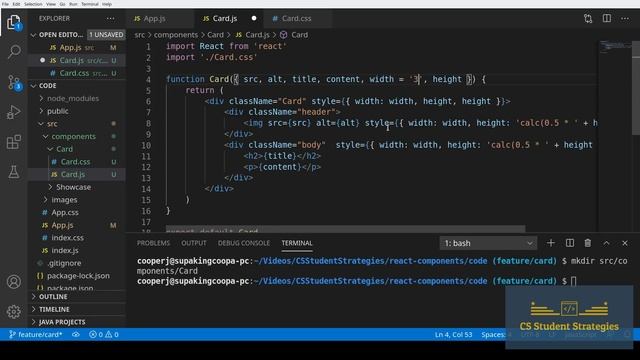Open Card.css in the file tree
Screen dimensions: 640x360
[x=77, y=162]
